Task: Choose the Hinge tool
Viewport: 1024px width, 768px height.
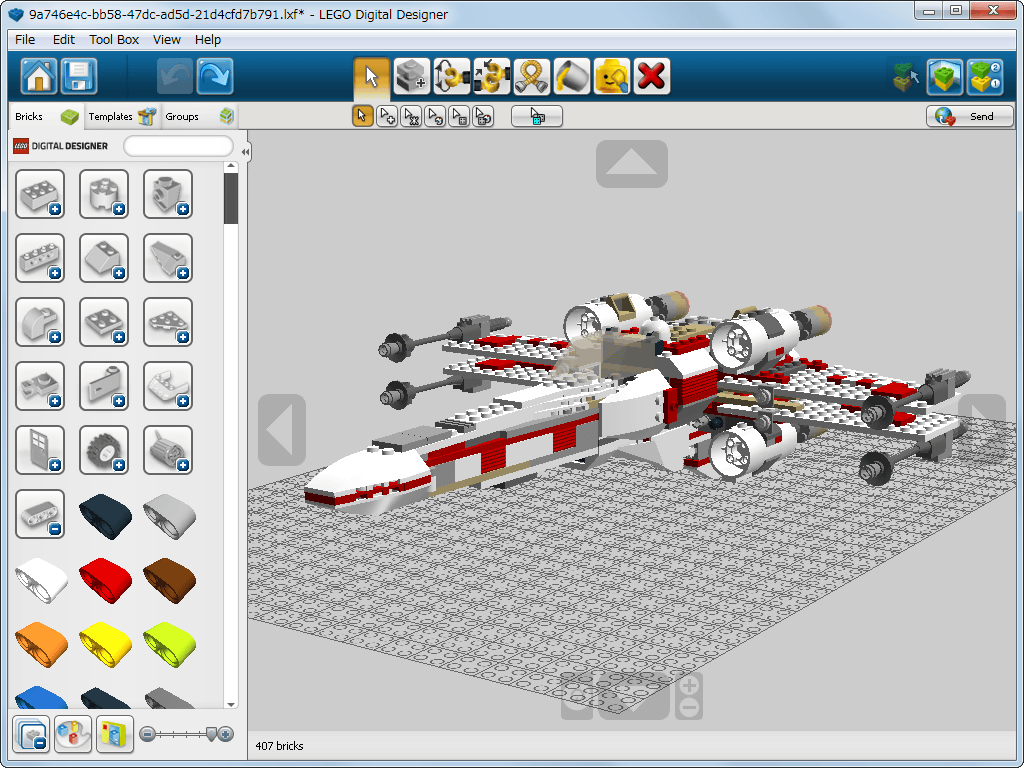Action: [x=452, y=76]
